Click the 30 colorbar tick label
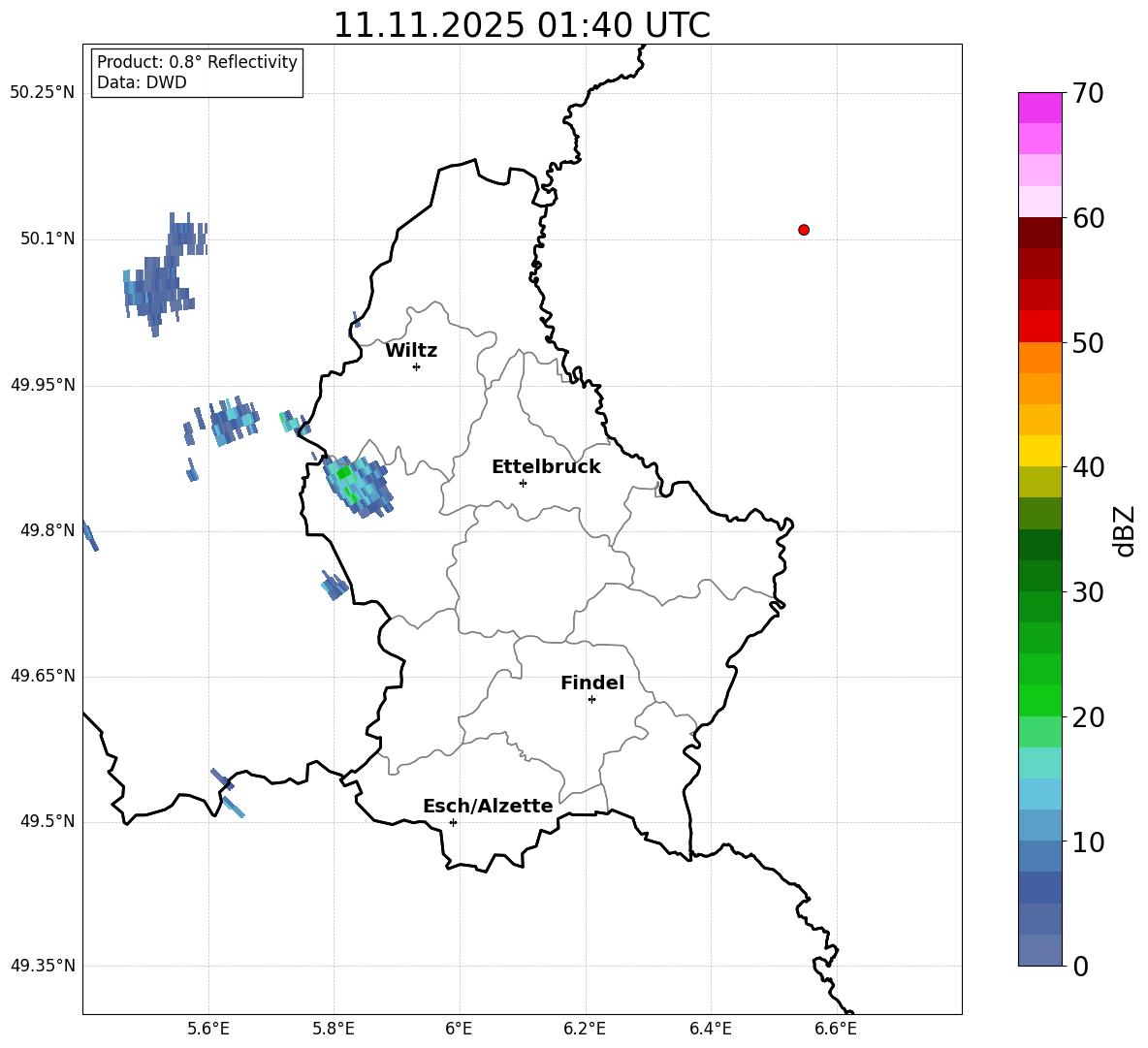Screen dimensions: 1148x1048 click(1088, 592)
